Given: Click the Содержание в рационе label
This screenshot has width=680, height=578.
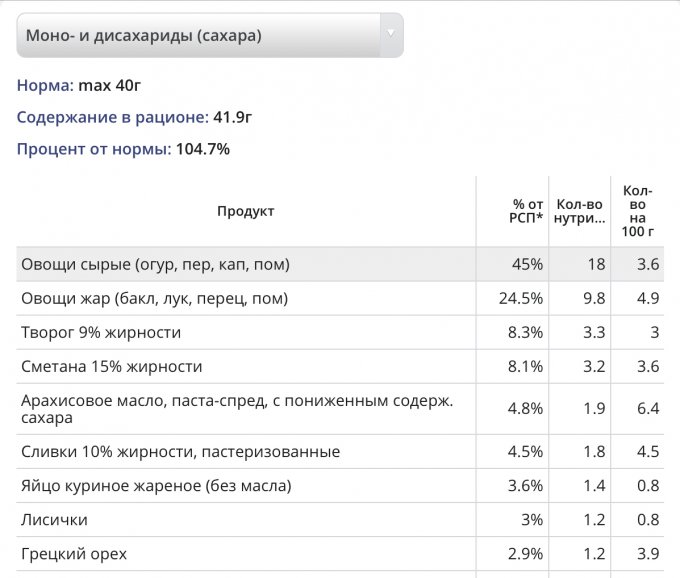Looking at the screenshot, I should point(112,117).
